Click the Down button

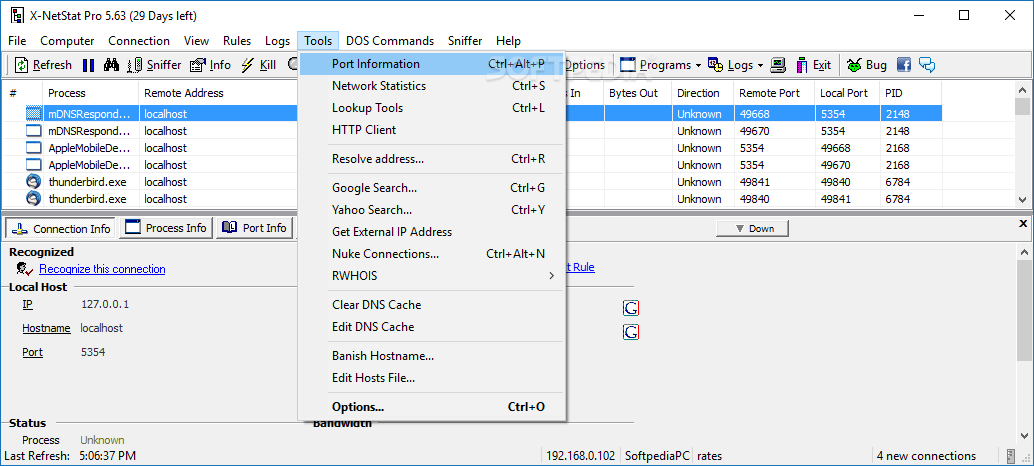click(752, 229)
